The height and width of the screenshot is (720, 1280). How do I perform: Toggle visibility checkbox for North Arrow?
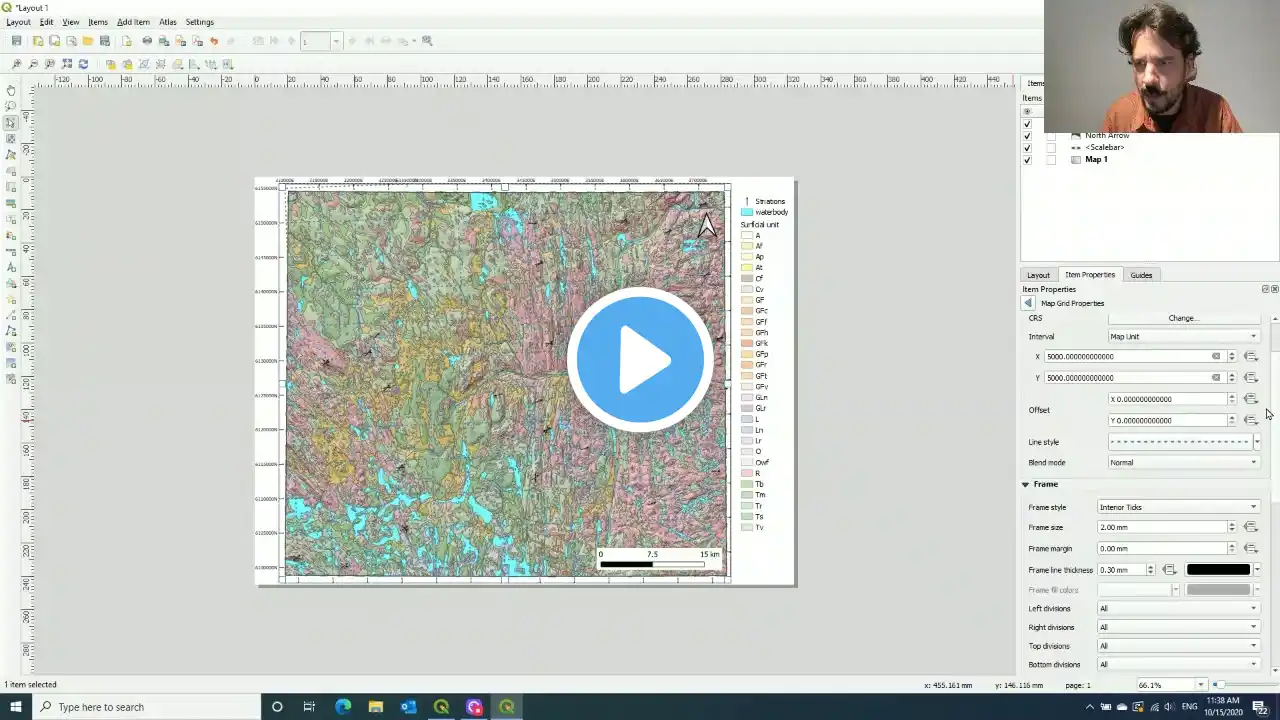point(1027,136)
